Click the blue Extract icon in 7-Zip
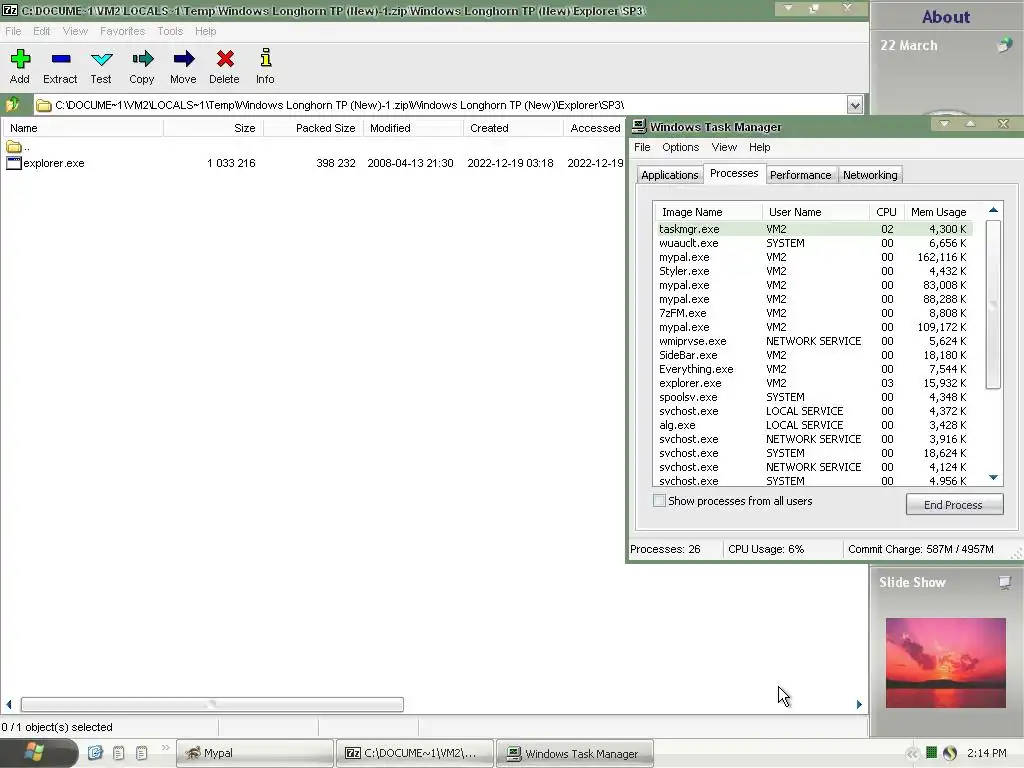1024x768 pixels. (x=61, y=59)
